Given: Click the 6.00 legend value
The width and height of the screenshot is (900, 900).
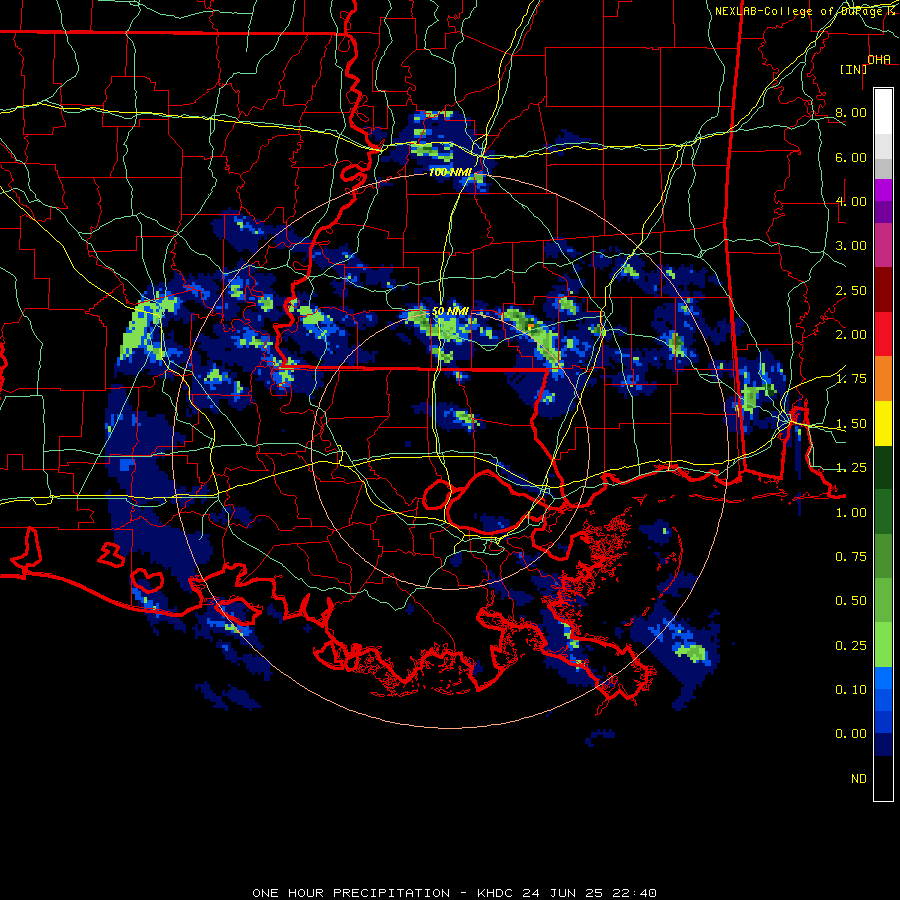Looking at the screenshot, I should pos(851,157).
